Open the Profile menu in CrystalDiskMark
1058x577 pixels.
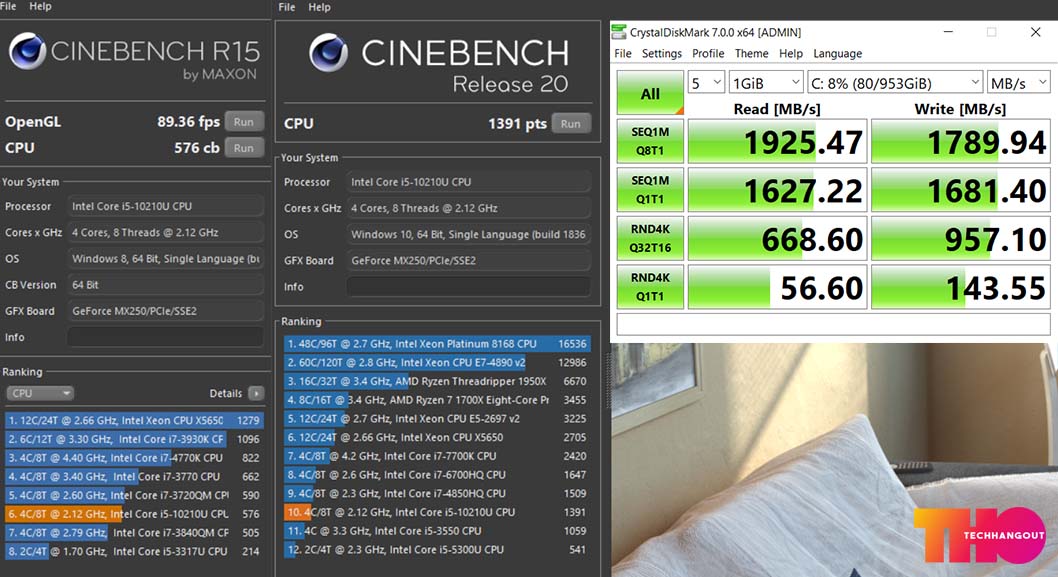(708, 53)
